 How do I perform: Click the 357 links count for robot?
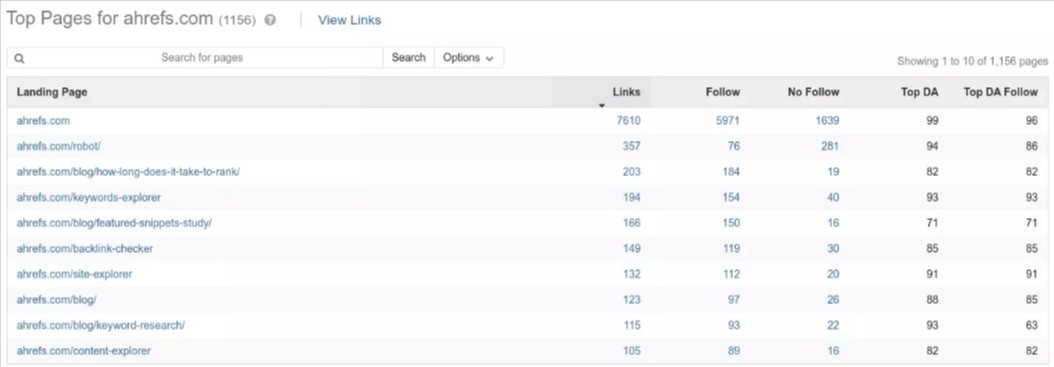click(631, 147)
